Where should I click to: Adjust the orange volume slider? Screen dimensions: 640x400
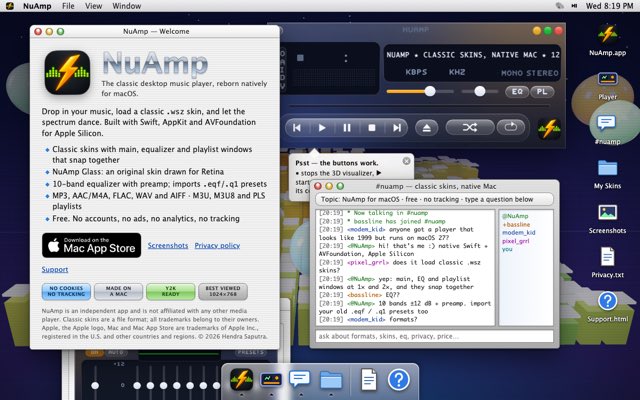coord(420,91)
